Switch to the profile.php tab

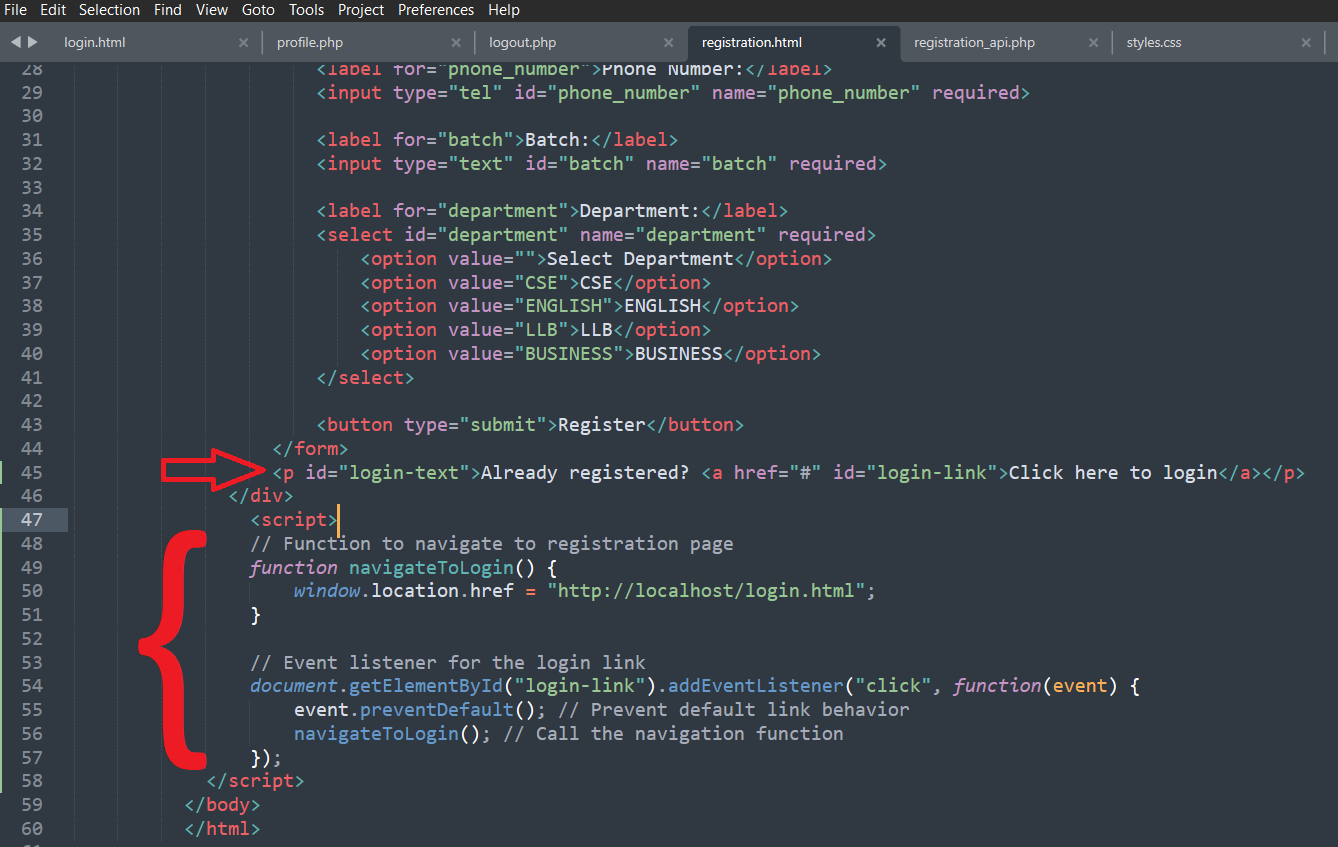tap(310, 43)
